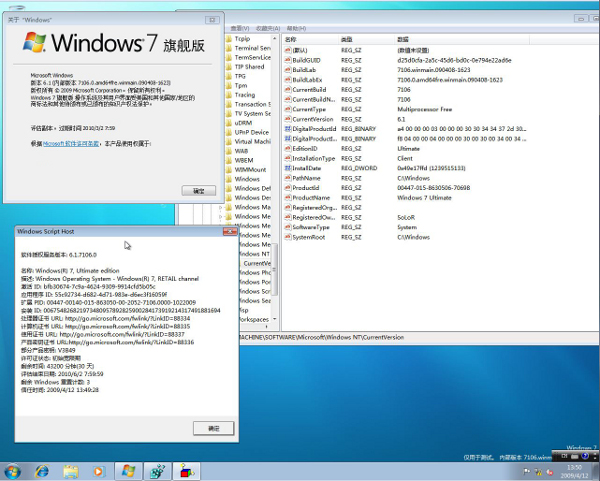Click the folder icon beside Tcpip
The height and width of the screenshot is (481, 600).
point(229,39)
